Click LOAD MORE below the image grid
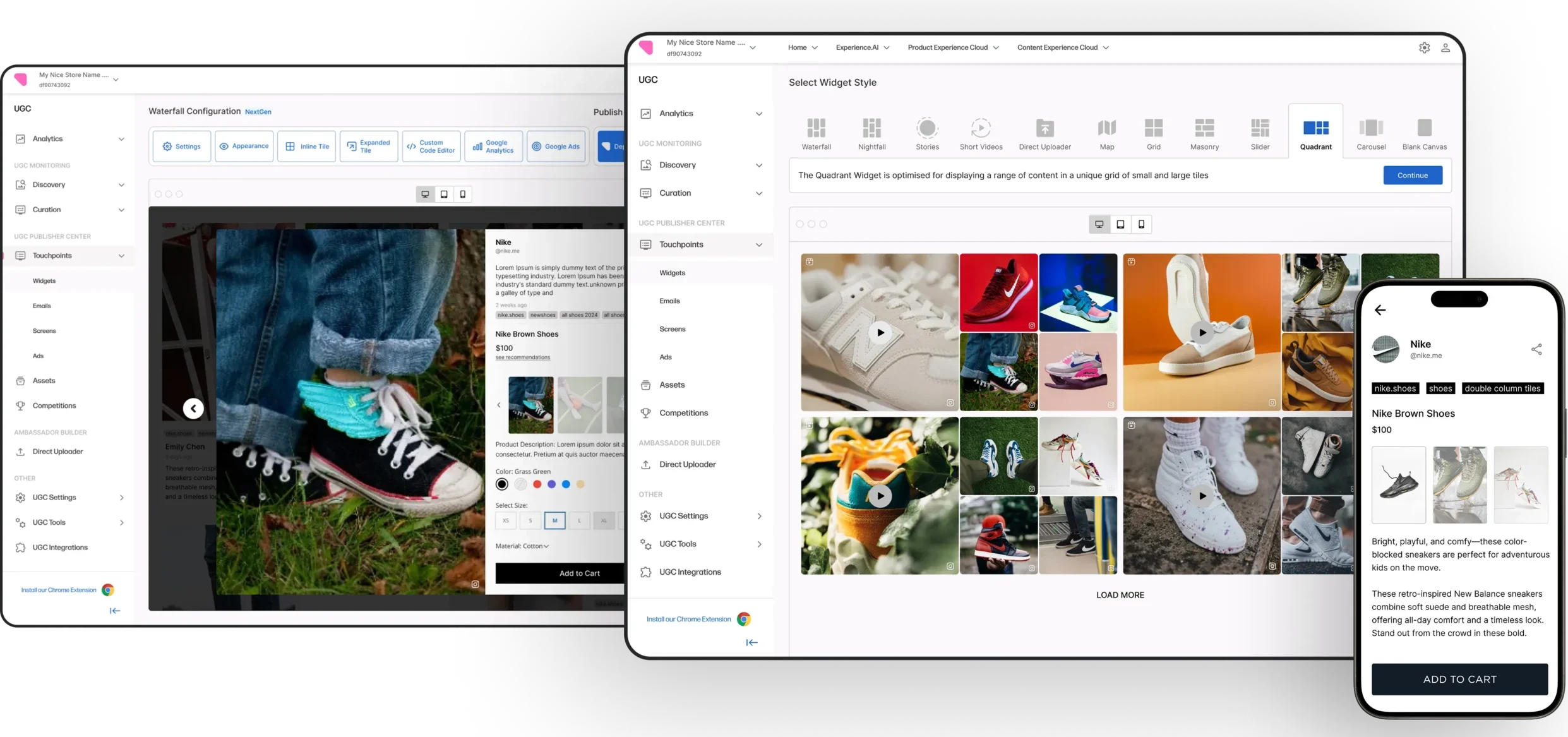This screenshot has width=1568, height=737. pyautogui.click(x=1120, y=595)
